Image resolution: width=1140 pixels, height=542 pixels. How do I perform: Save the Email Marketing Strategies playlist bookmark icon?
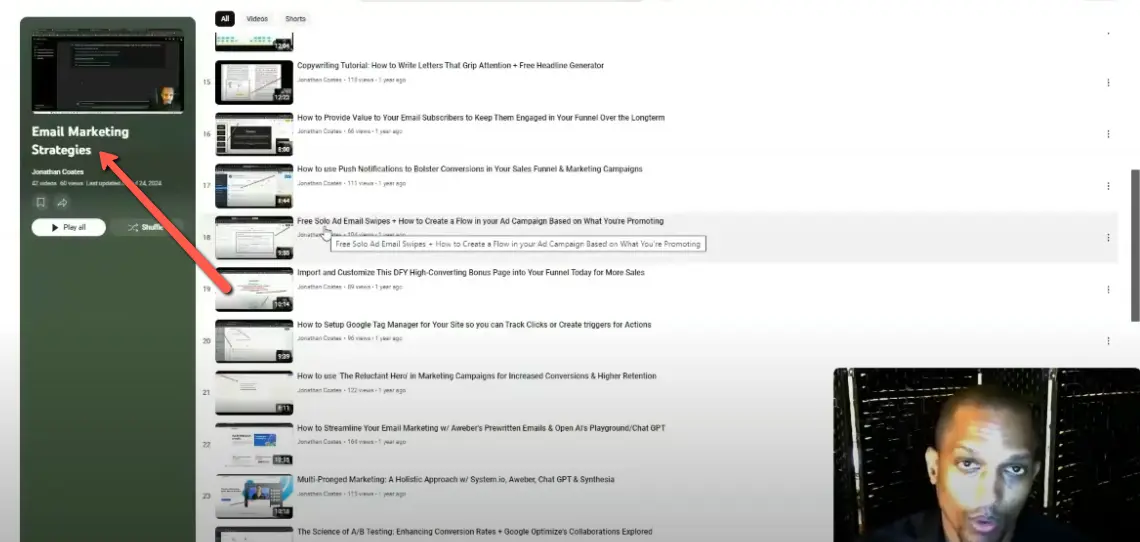pos(41,202)
